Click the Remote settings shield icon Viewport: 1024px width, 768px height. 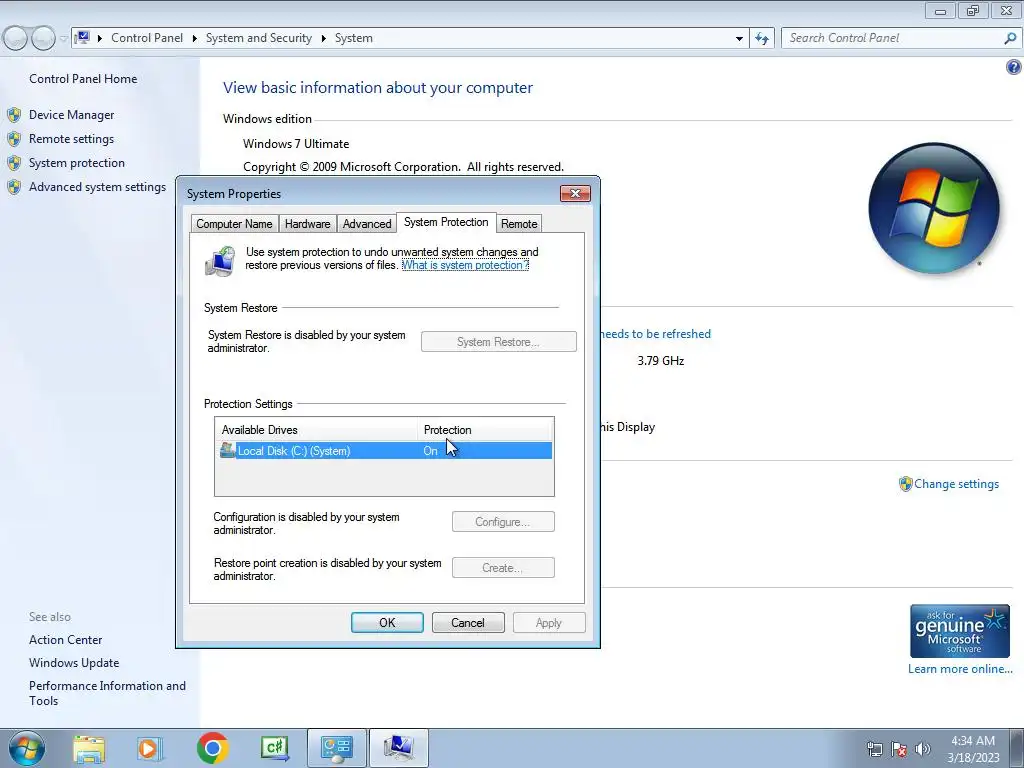point(14,139)
